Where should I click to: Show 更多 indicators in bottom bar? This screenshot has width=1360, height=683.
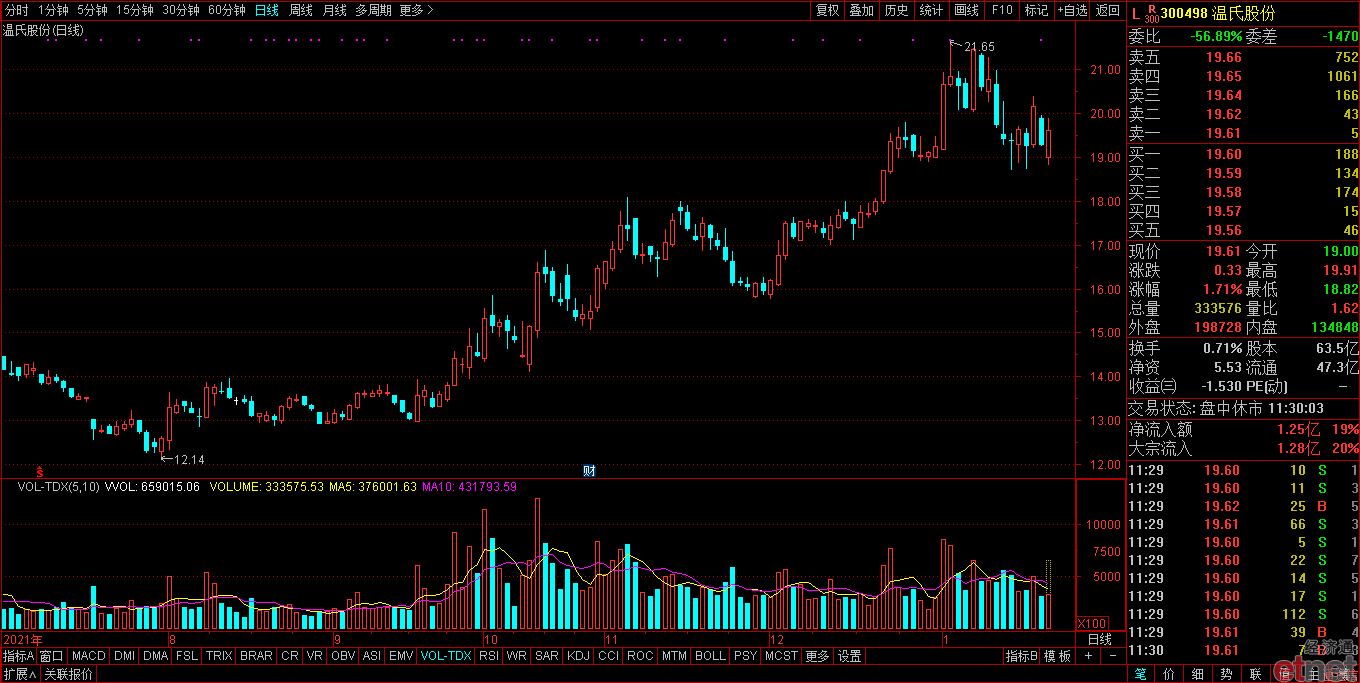(817, 656)
